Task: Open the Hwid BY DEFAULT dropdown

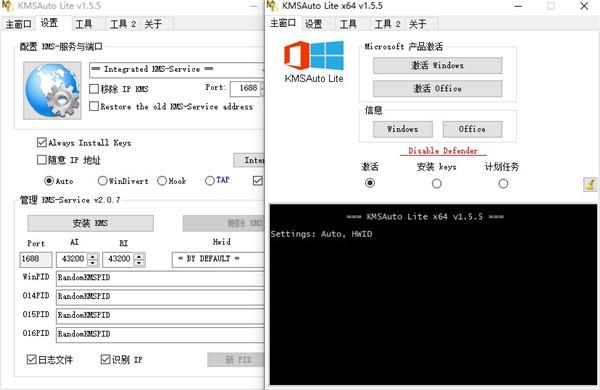Action: point(218,259)
